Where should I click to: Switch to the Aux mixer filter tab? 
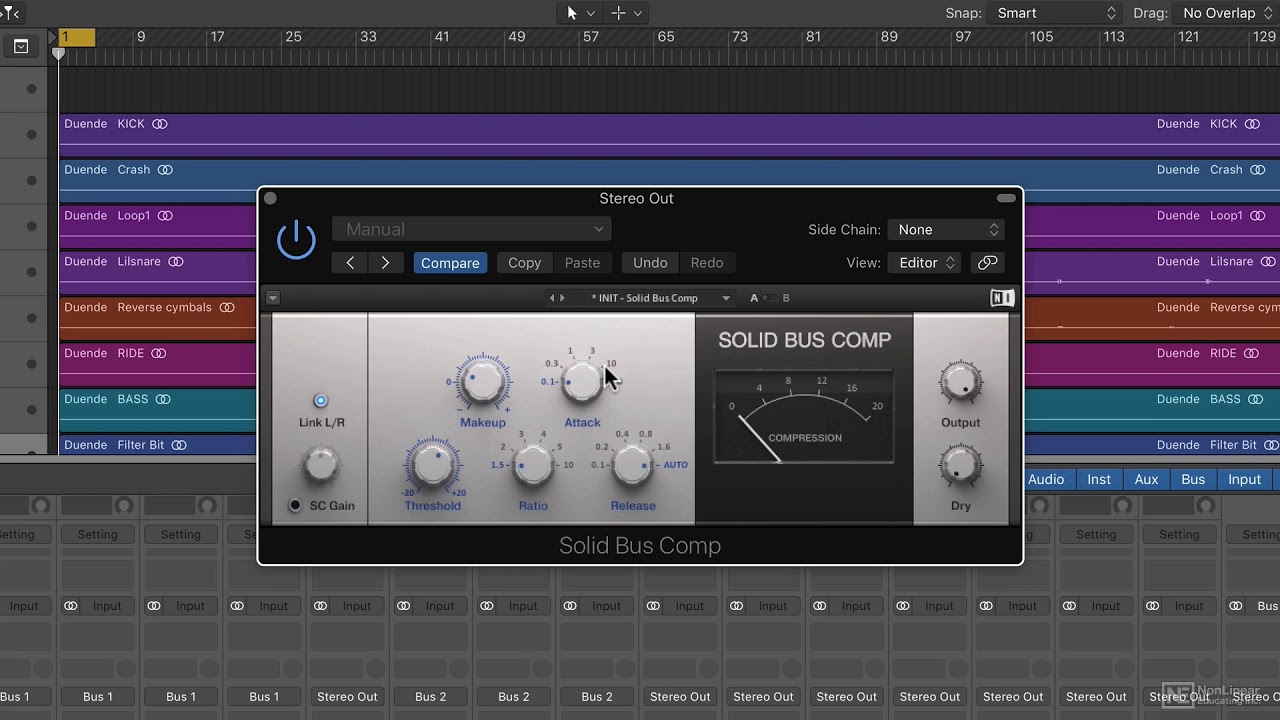tap(1146, 480)
